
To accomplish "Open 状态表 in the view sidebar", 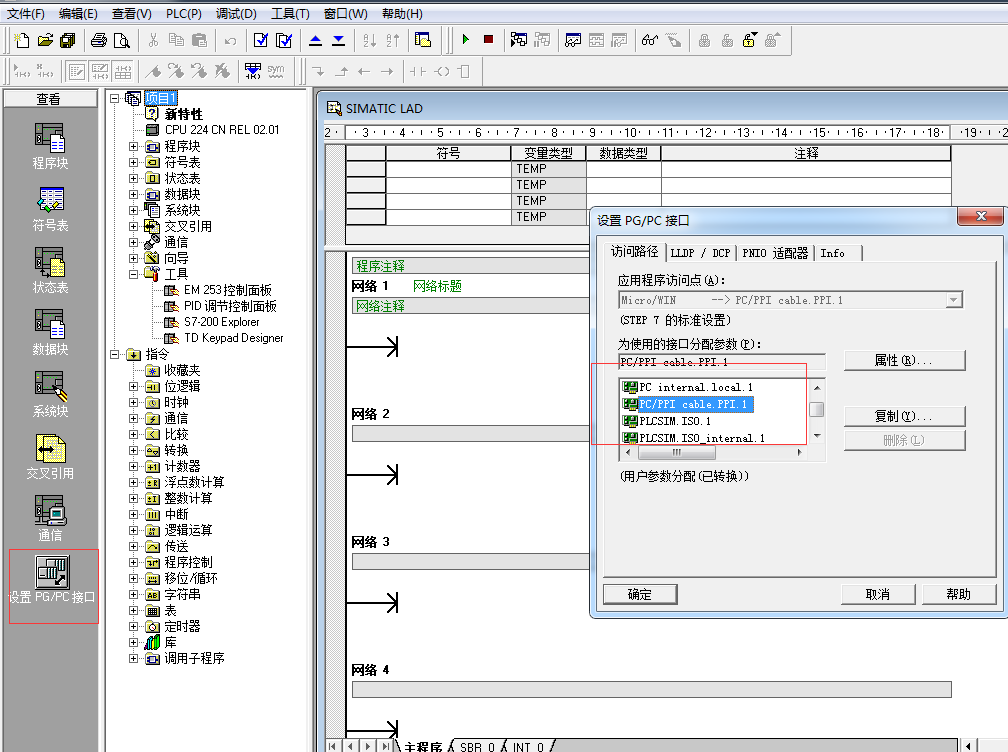I will [x=50, y=270].
